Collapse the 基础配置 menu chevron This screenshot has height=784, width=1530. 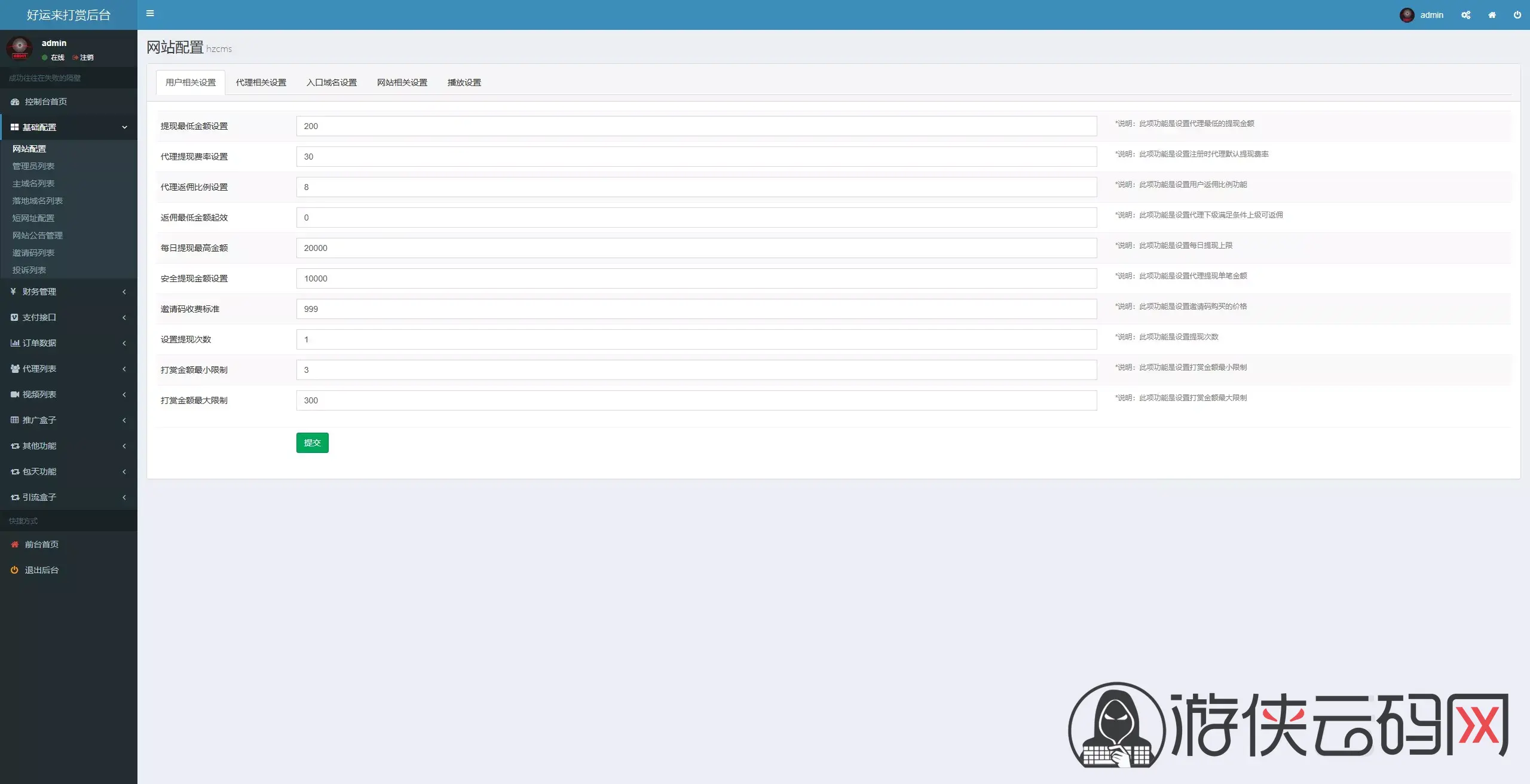click(x=124, y=127)
